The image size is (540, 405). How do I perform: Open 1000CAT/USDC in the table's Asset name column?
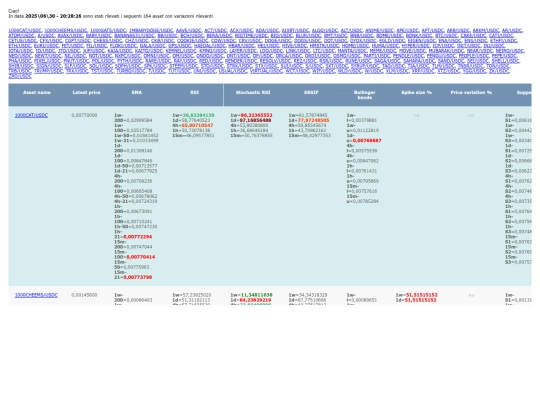[x=31, y=115]
